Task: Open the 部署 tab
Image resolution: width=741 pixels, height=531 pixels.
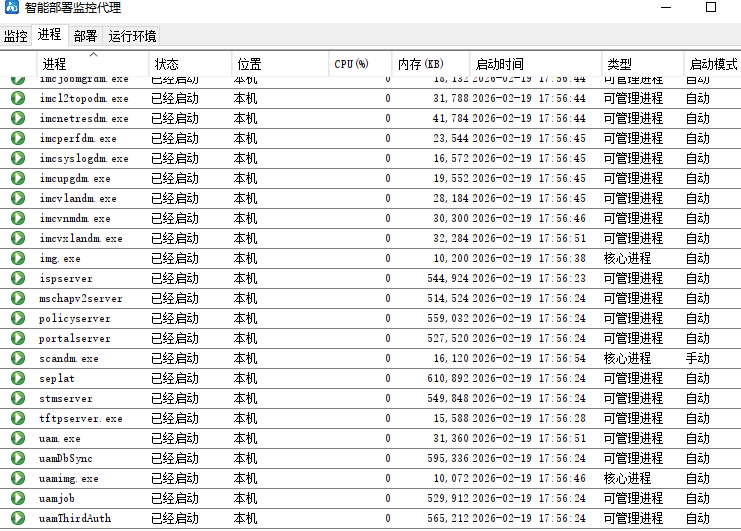Action: coord(85,36)
